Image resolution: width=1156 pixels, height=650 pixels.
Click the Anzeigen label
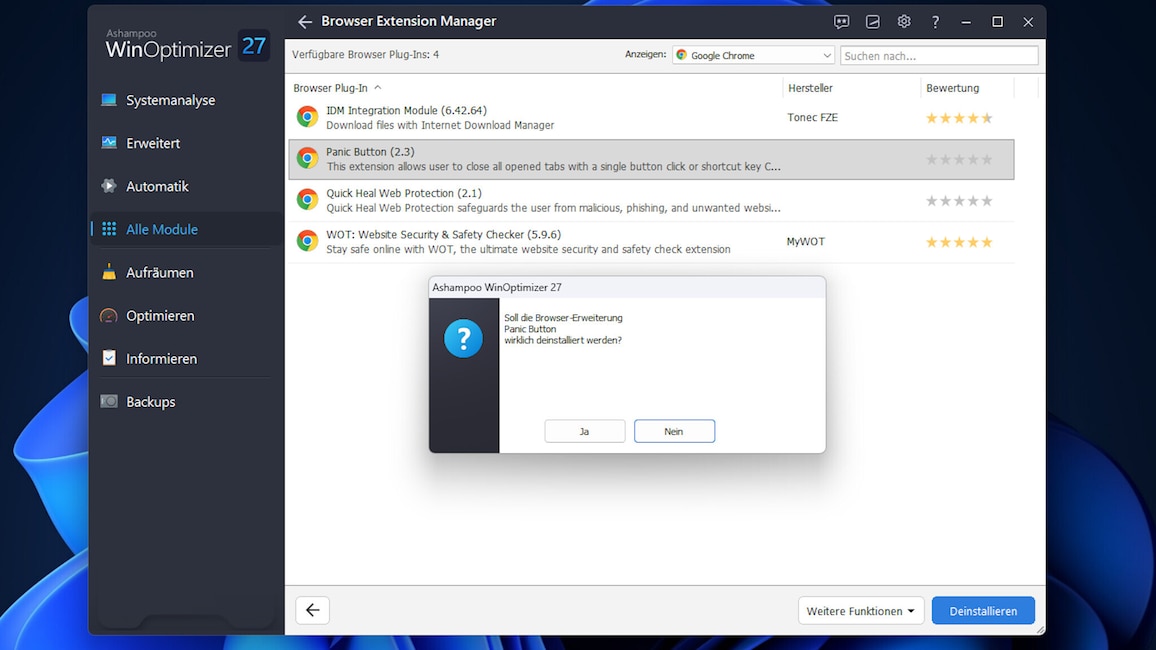pos(645,55)
